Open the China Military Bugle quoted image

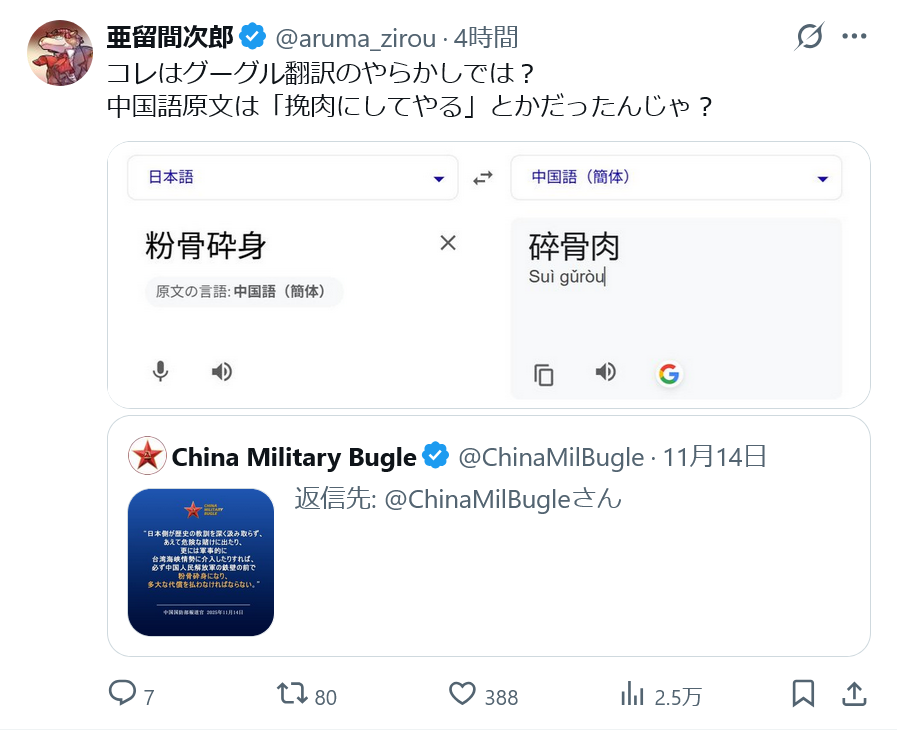point(201,562)
